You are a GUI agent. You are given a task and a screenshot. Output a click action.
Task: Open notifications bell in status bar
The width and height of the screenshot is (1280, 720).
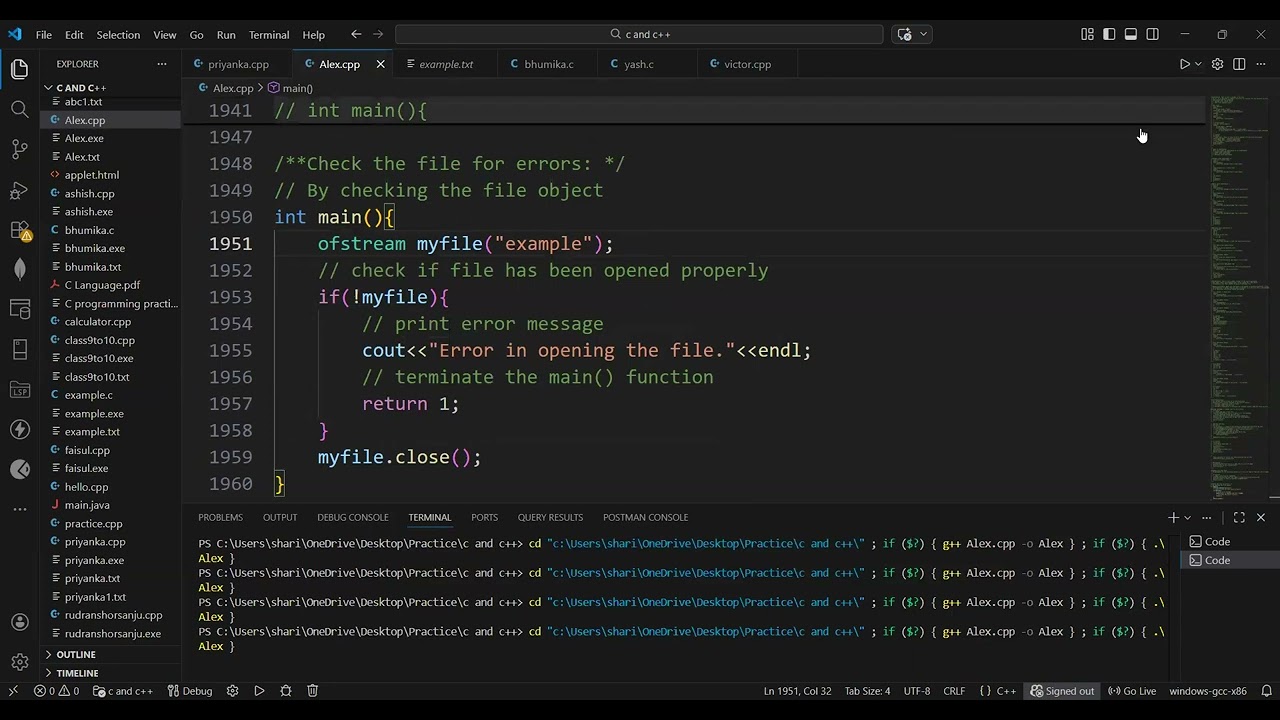[1266, 691]
